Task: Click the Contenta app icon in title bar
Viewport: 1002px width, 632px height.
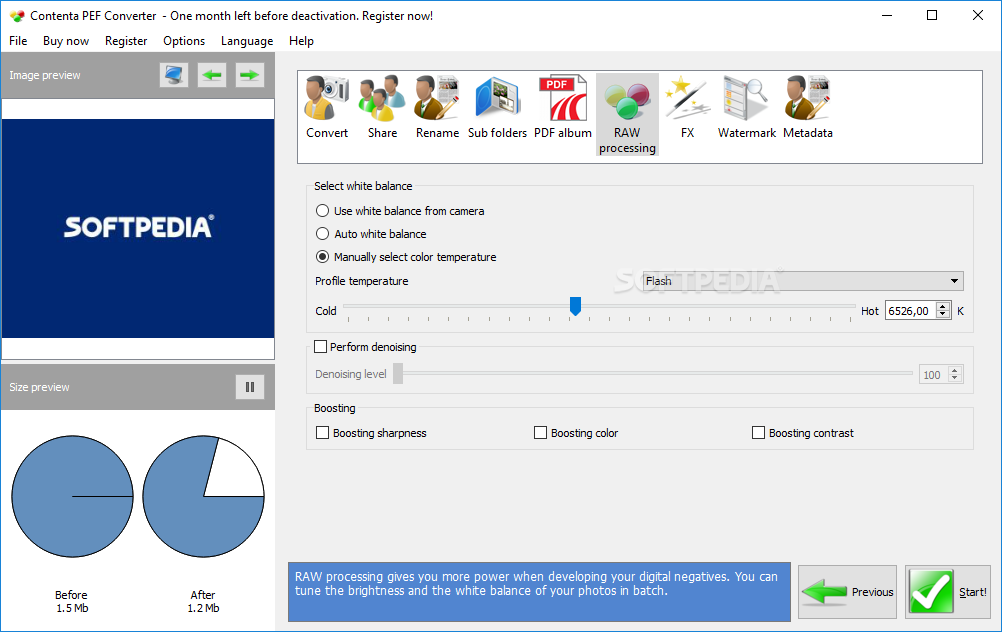Action: (x=17, y=16)
